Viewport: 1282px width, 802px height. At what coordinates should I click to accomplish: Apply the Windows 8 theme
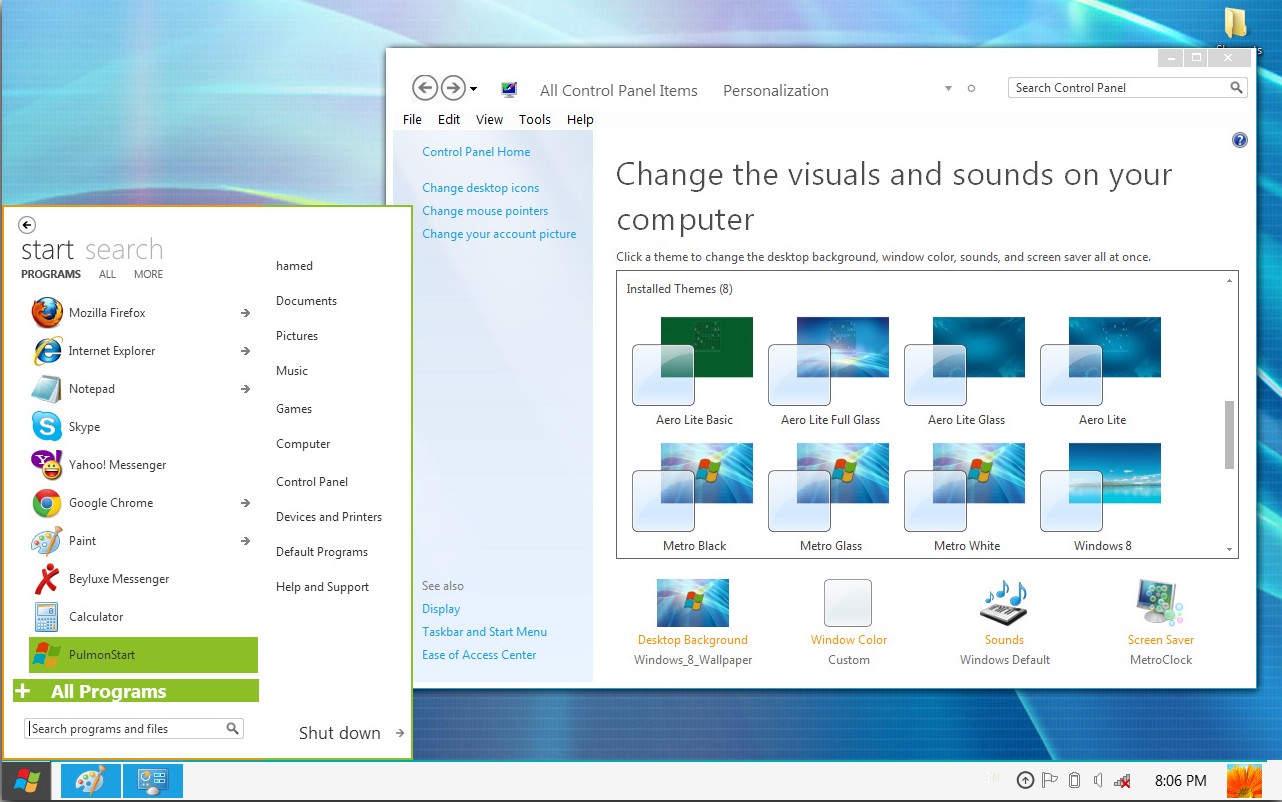pos(1102,498)
